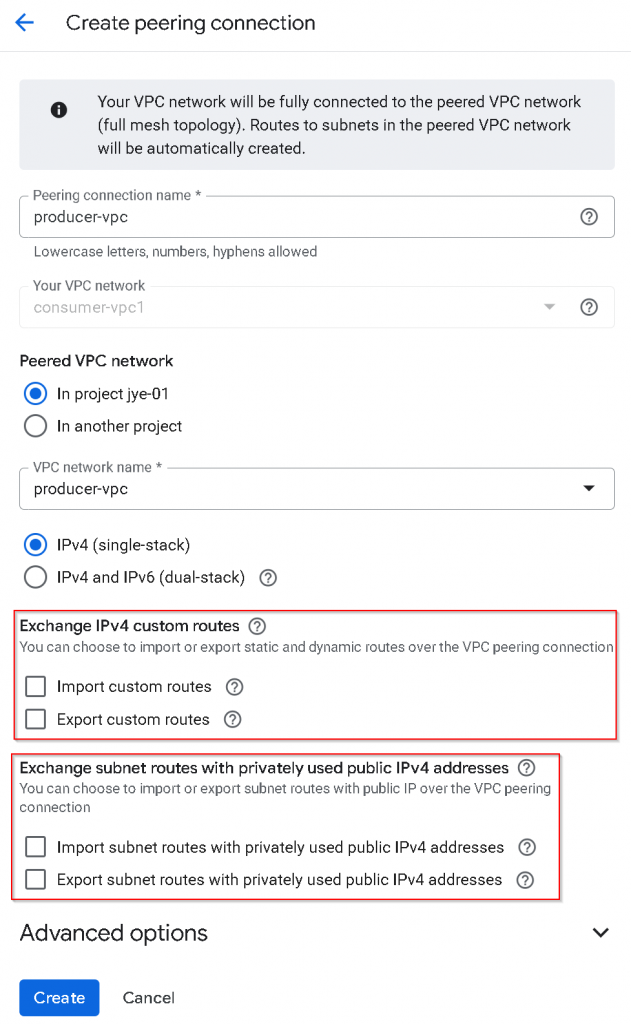Enable Import custom routes checkbox
The image size is (631, 1024).
click(x=36, y=687)
